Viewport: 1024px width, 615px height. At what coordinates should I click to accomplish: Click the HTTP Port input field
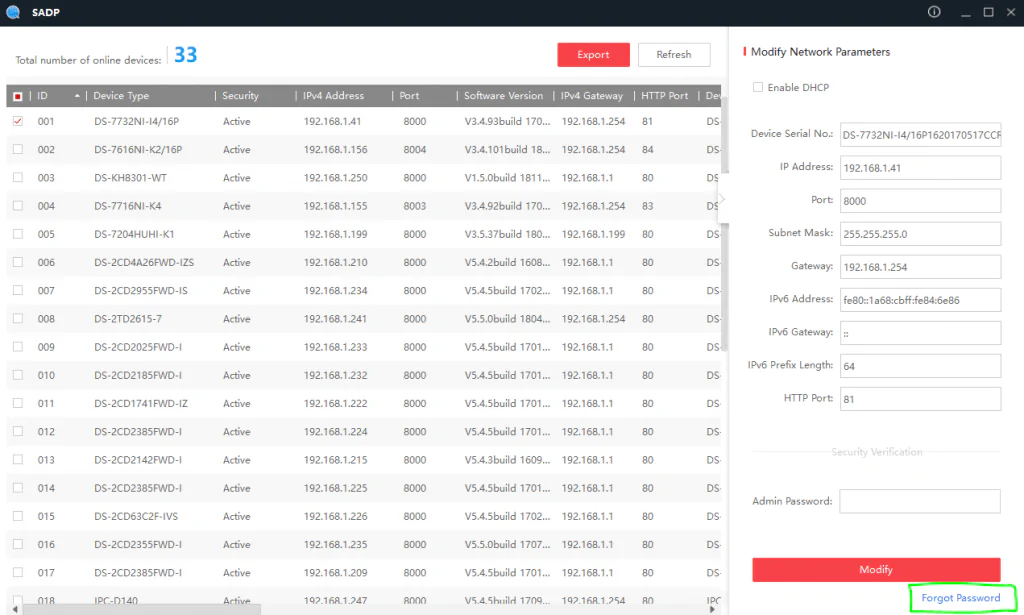pos(920,399)
